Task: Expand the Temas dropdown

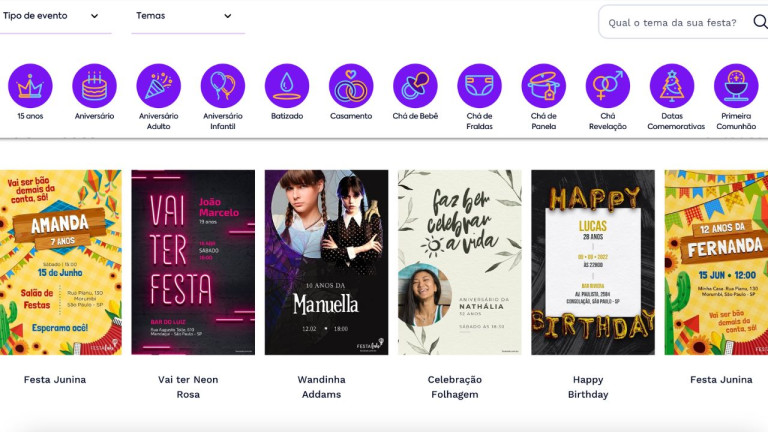Action: point(188,16)
